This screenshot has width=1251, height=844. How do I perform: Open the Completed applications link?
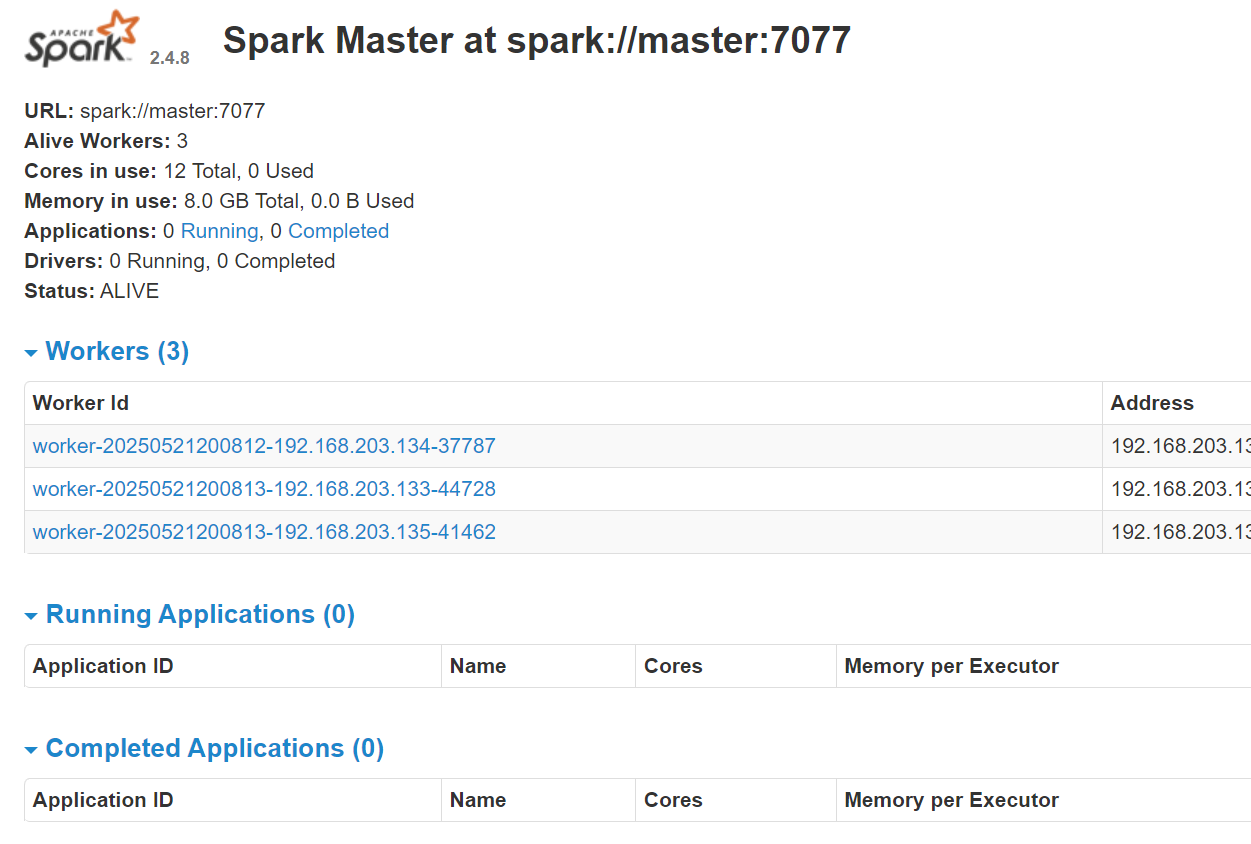(338, 231)
